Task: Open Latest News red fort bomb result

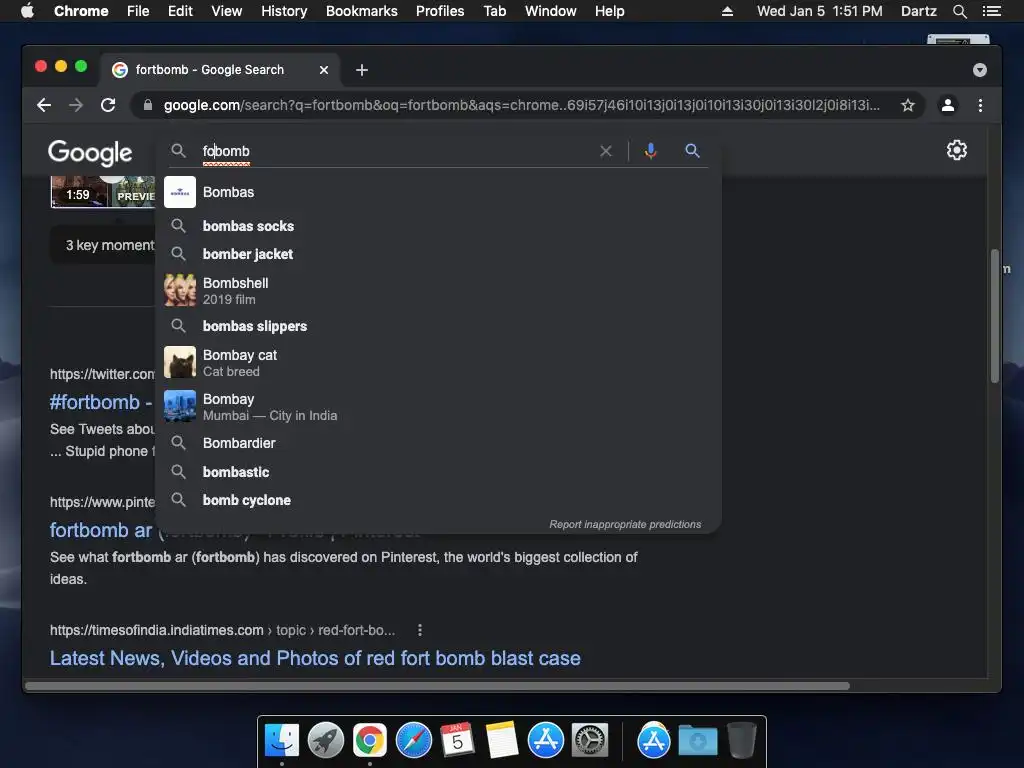Action: (315, 658)
